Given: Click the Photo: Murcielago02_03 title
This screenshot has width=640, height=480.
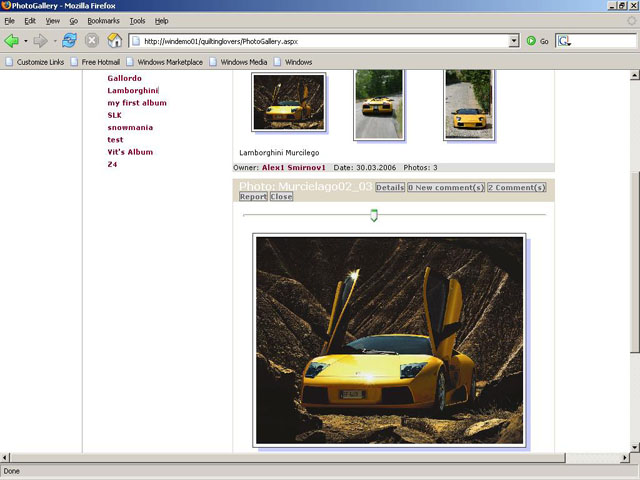Looking at the screenshot, I should click(x=305, y=187).
